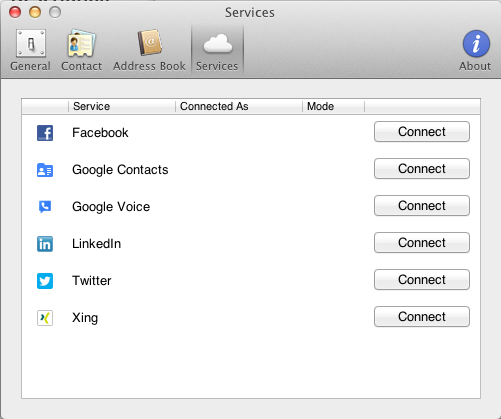Select the Facebook row text
Image resolution: width=501 pixels, height=419 pixels.
[x=100, y=133]
